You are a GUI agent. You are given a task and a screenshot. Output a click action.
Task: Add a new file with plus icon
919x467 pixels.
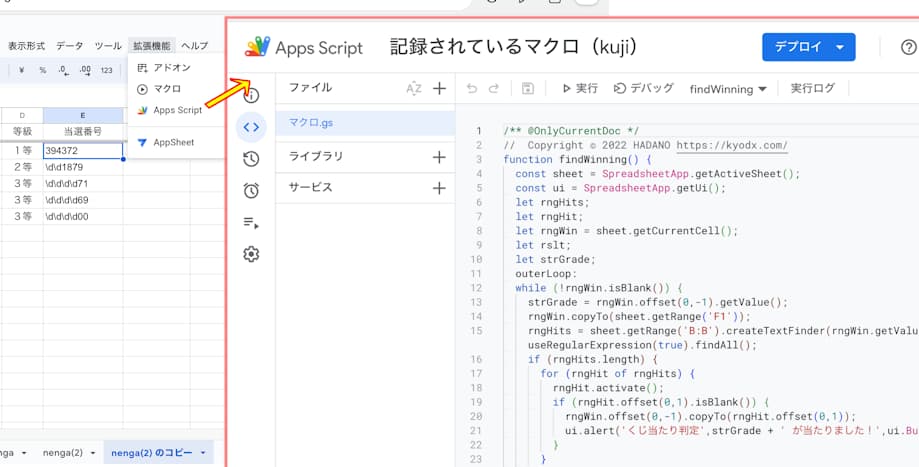coord(439,88)
